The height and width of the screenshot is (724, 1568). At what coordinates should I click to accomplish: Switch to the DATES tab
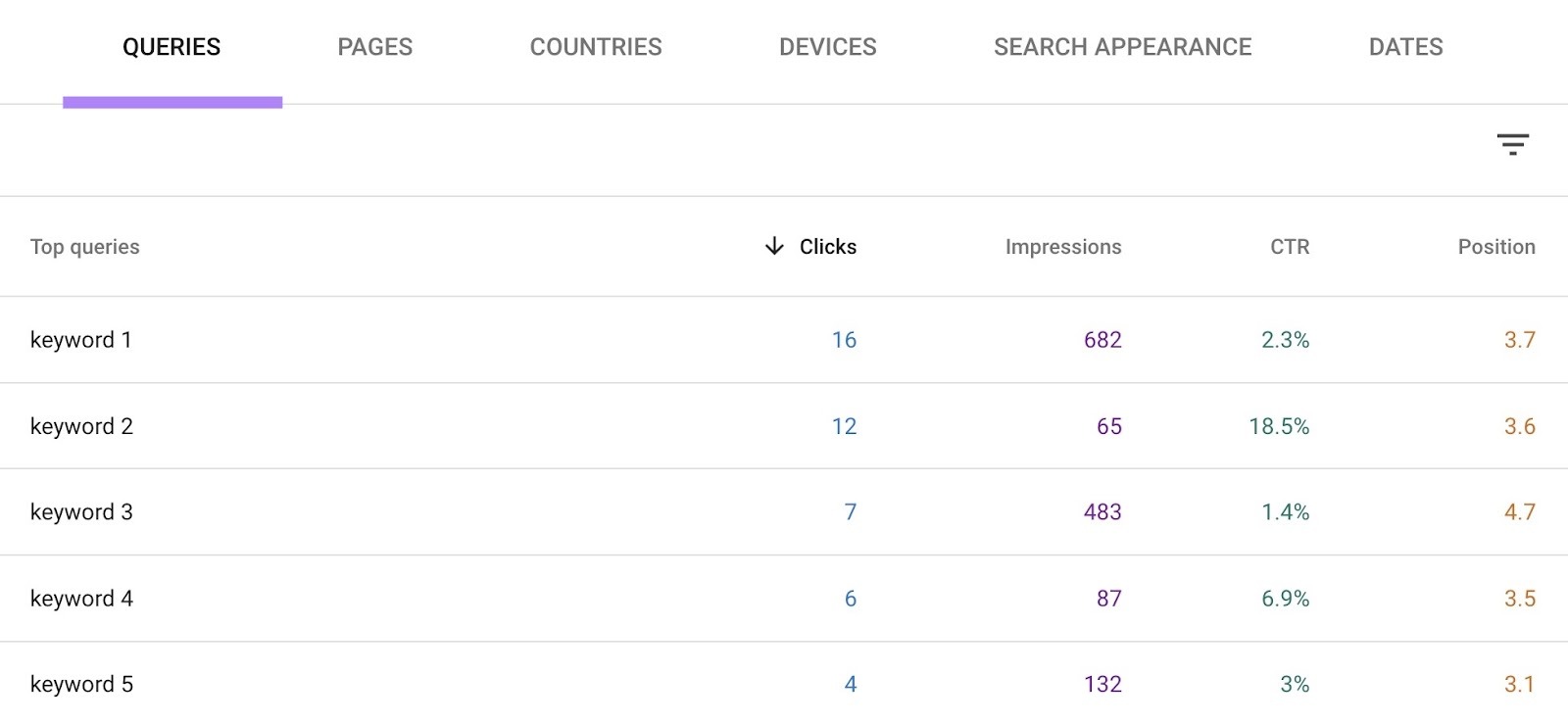click(x=1405, y=46)
